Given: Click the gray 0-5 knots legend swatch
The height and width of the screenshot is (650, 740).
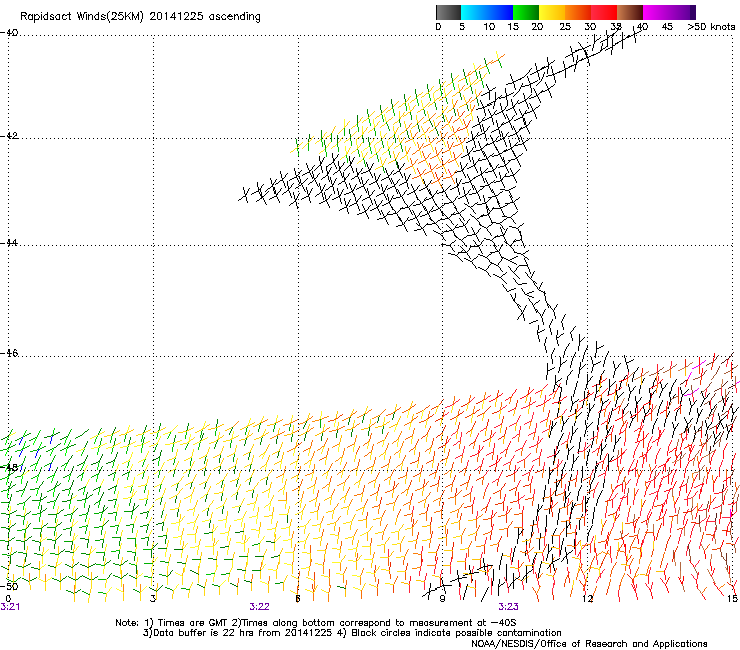Looking at the screenshot, I should [448, 12].
